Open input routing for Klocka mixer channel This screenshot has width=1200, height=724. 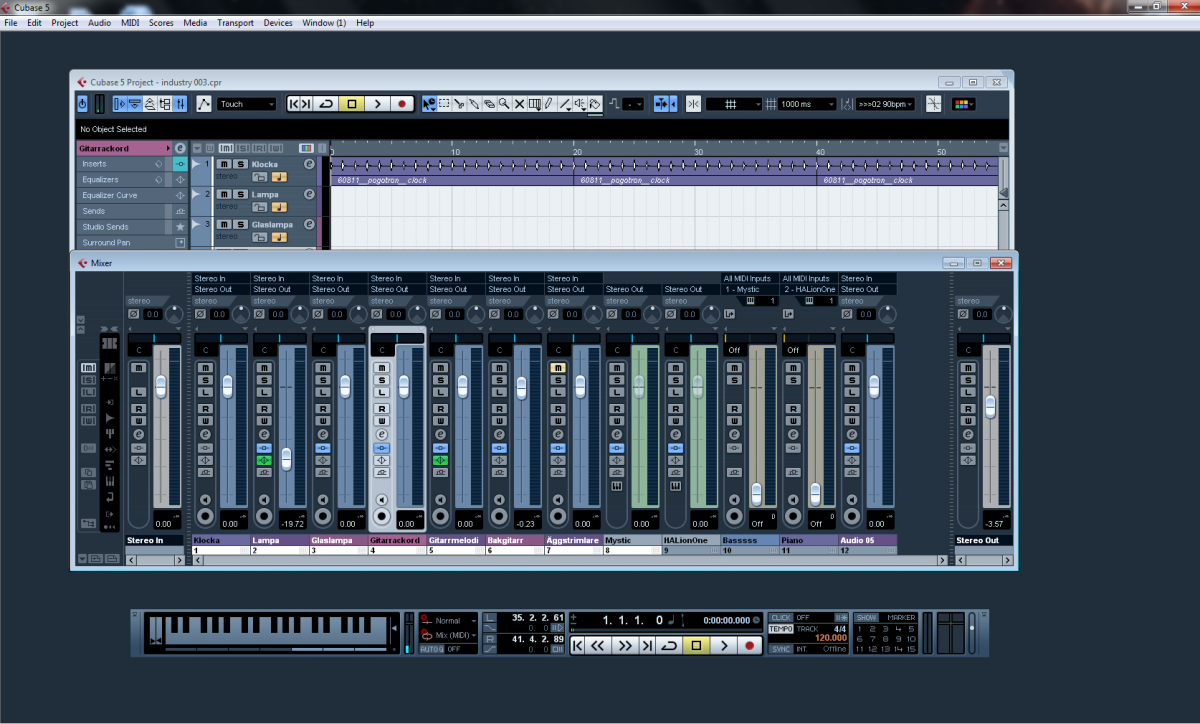point(220,279)
